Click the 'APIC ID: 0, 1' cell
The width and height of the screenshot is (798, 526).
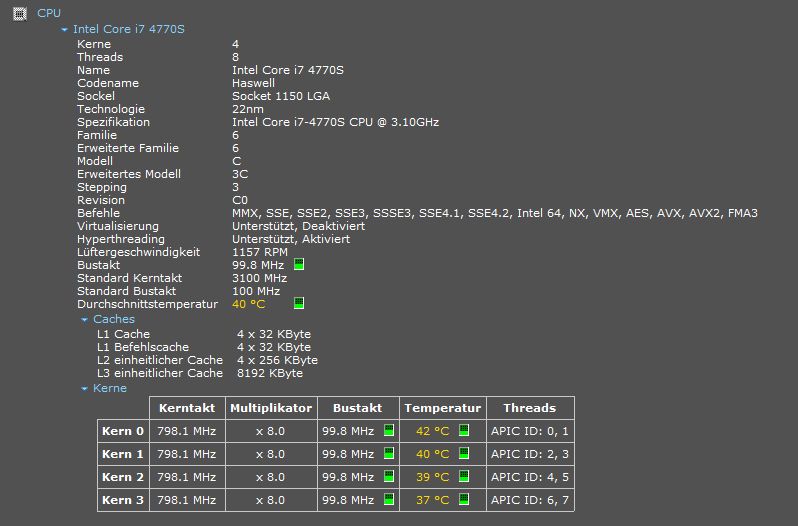coord(530,431)
